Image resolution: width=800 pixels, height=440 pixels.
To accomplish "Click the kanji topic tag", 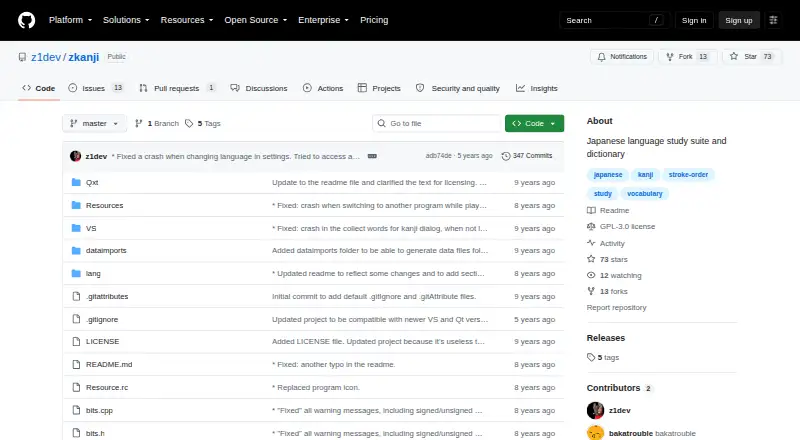I will [645, 175].
